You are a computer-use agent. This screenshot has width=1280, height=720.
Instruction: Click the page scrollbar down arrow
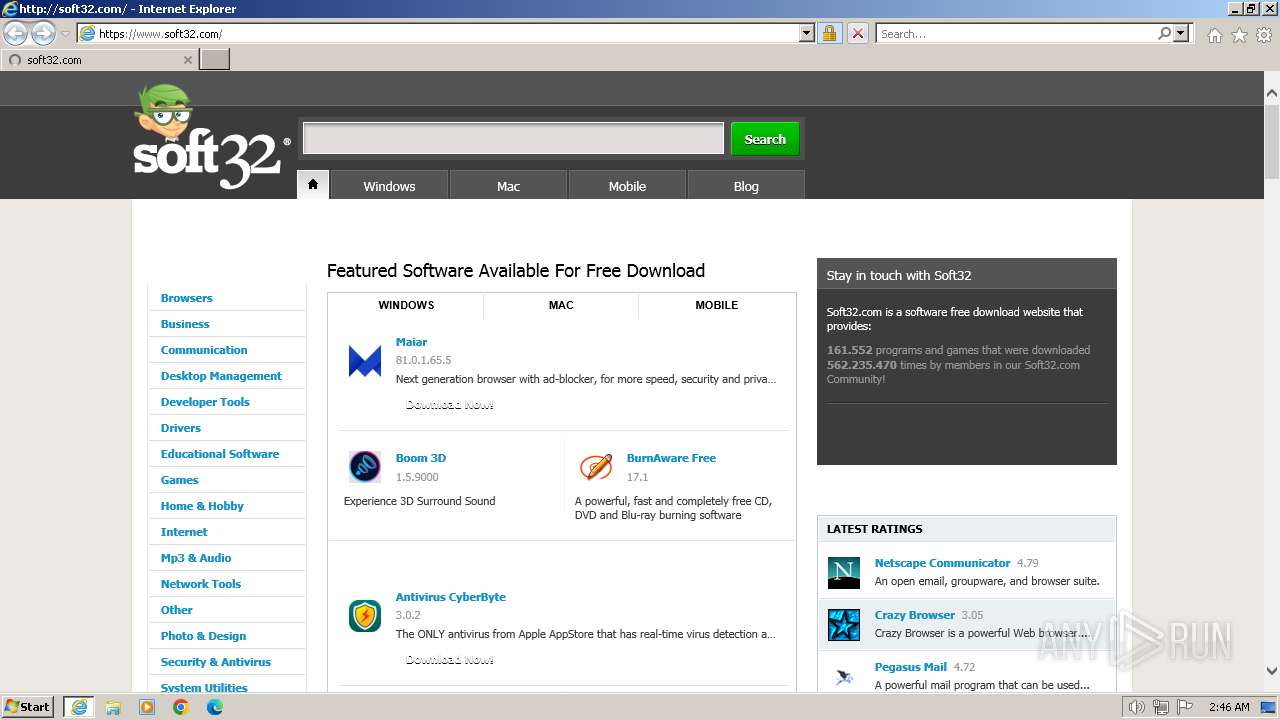1271,672
